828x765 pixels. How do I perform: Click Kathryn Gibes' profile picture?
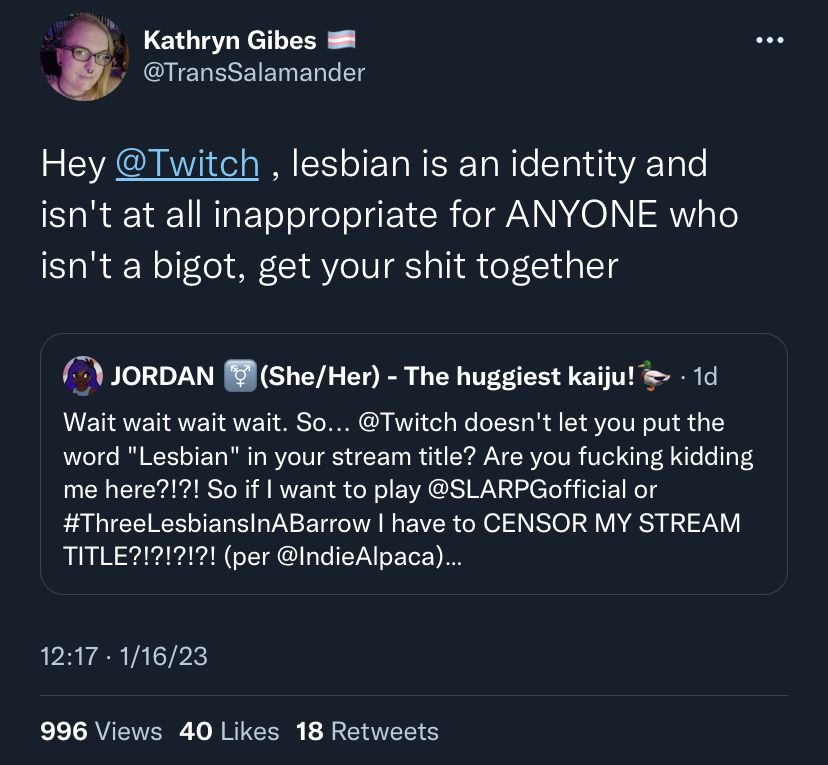[x=84, y=56]
